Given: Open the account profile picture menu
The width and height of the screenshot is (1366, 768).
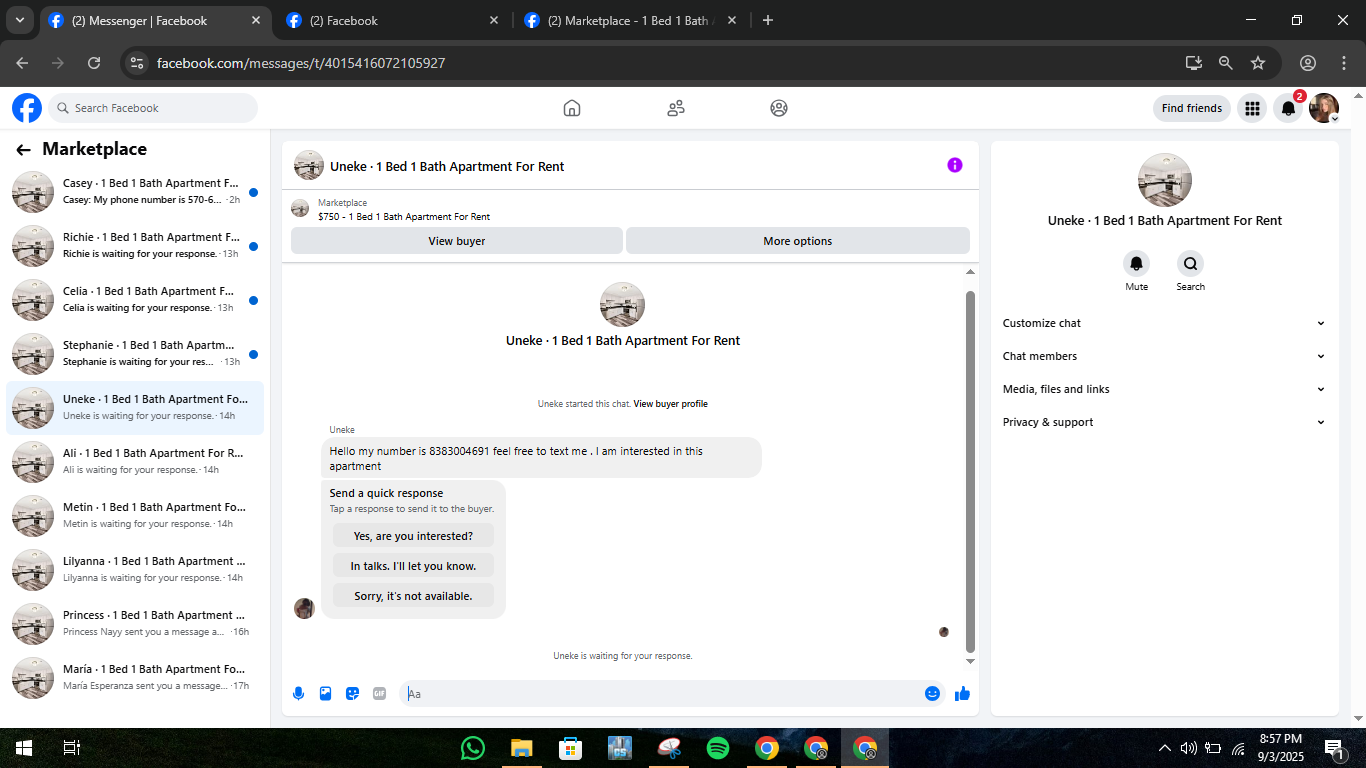Looking at the screenshot, I should point(1324,108).
